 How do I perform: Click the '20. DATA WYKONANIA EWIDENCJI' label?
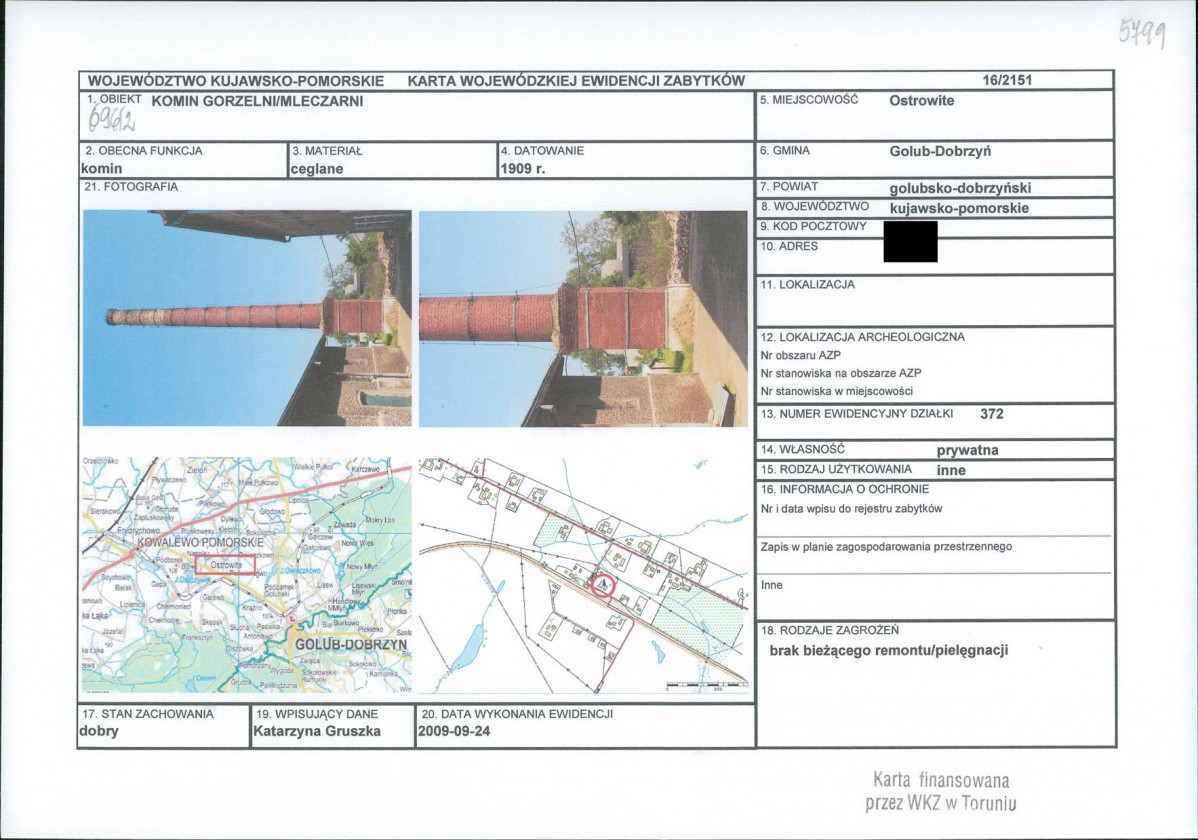click(517, 714)
